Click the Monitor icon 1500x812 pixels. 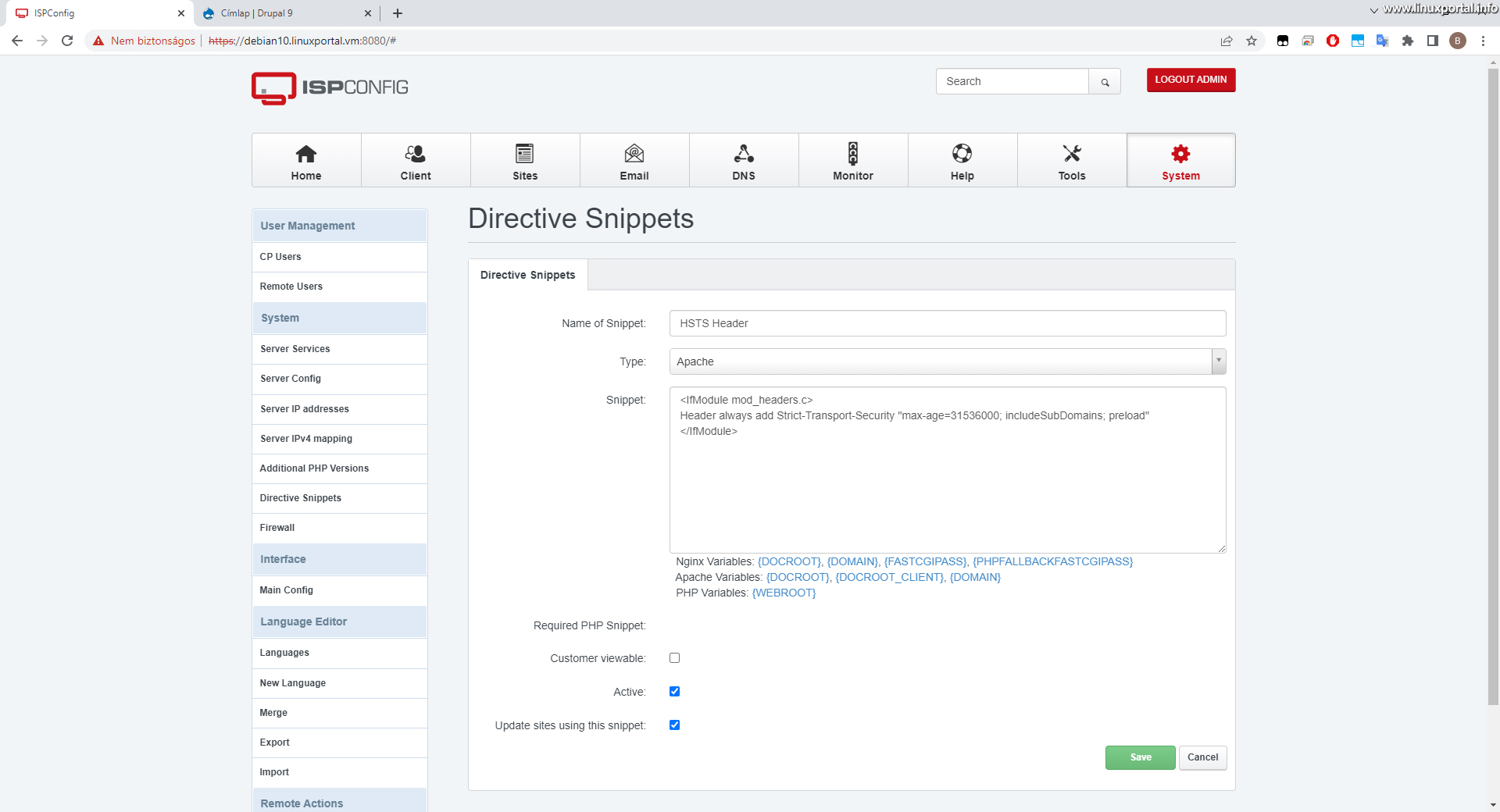(x=853, y=153)
